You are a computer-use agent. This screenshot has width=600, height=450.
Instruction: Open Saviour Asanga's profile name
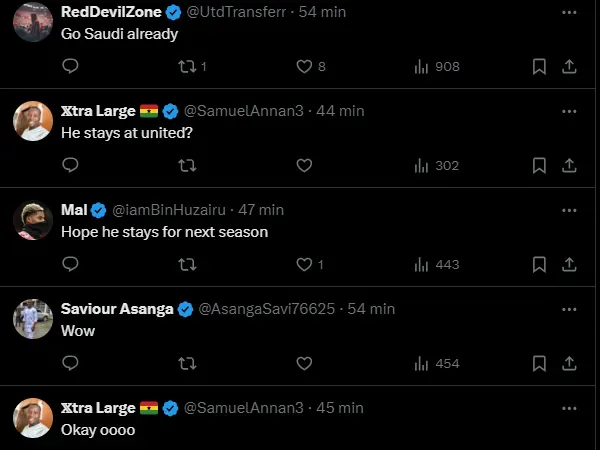(117, 309)
